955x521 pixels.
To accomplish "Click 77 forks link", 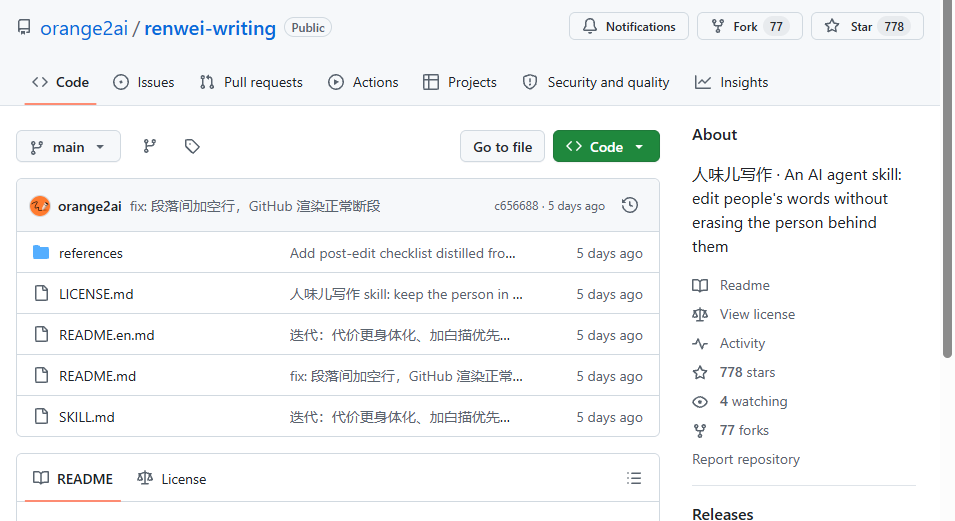I will click(x=744, y=430).
